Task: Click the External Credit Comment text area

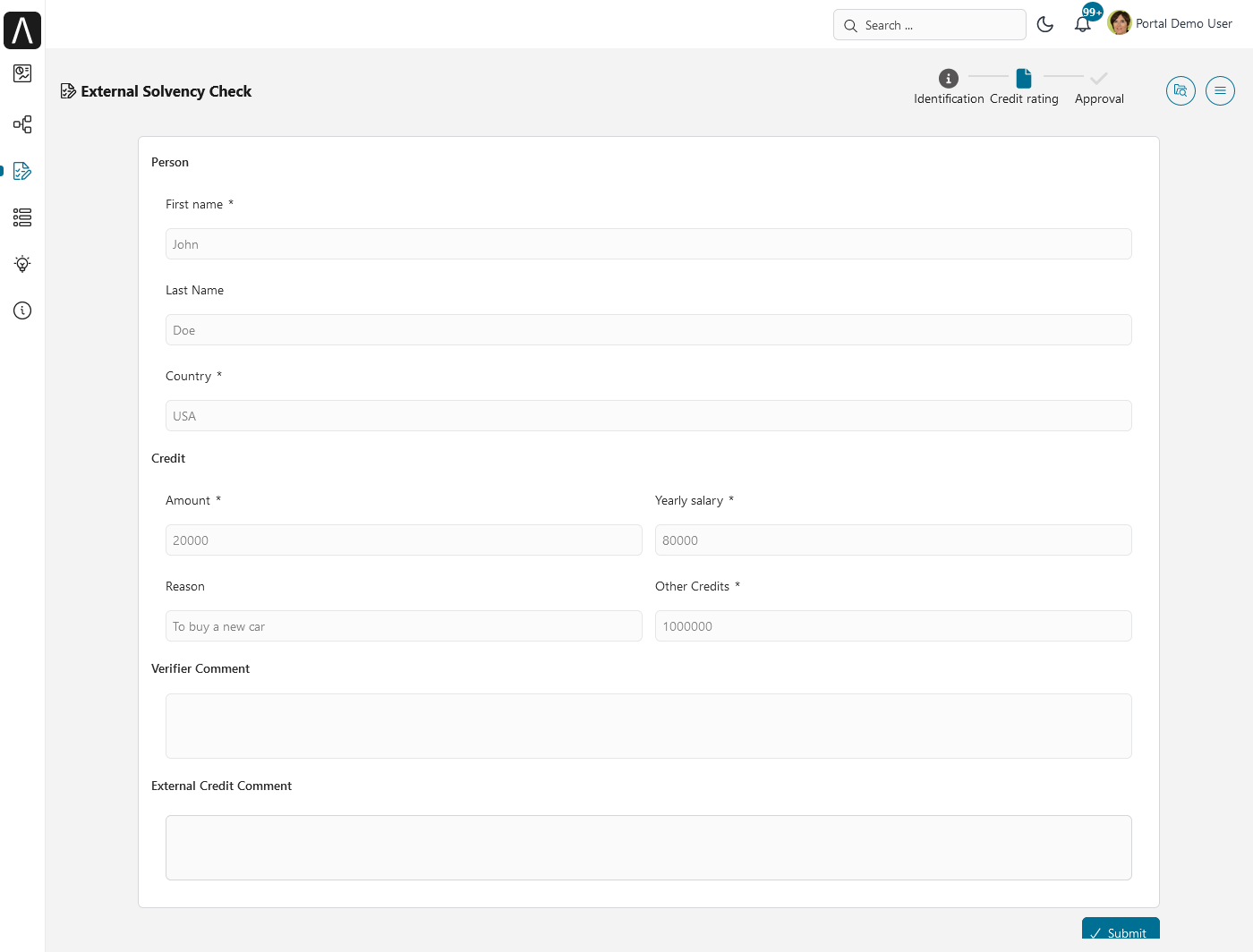Action: [649, 848]
